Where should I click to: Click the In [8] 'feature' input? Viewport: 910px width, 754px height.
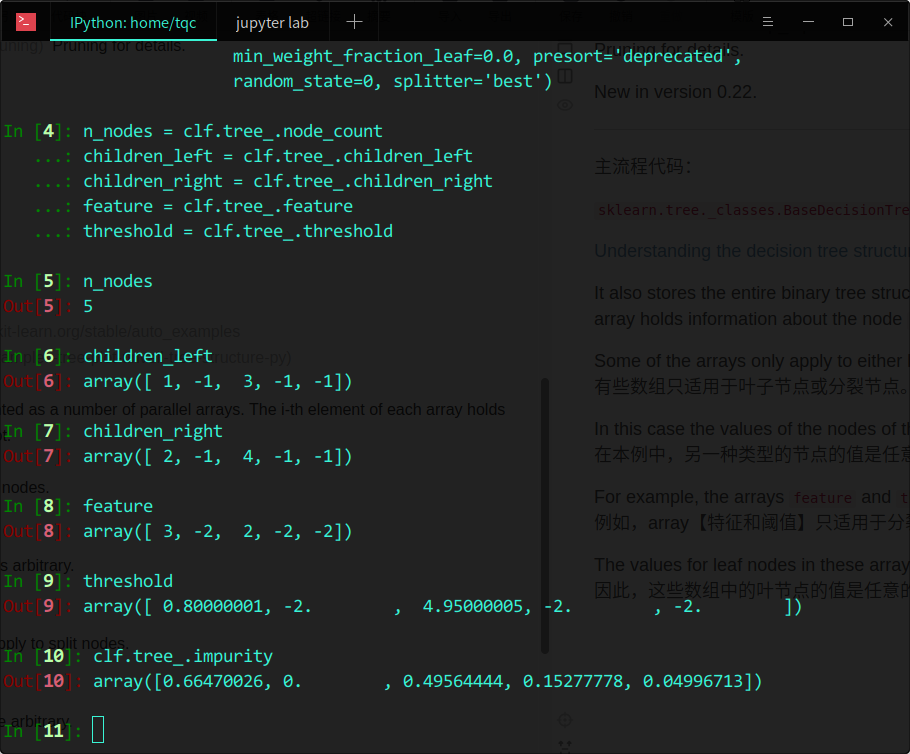pos(118,506)
